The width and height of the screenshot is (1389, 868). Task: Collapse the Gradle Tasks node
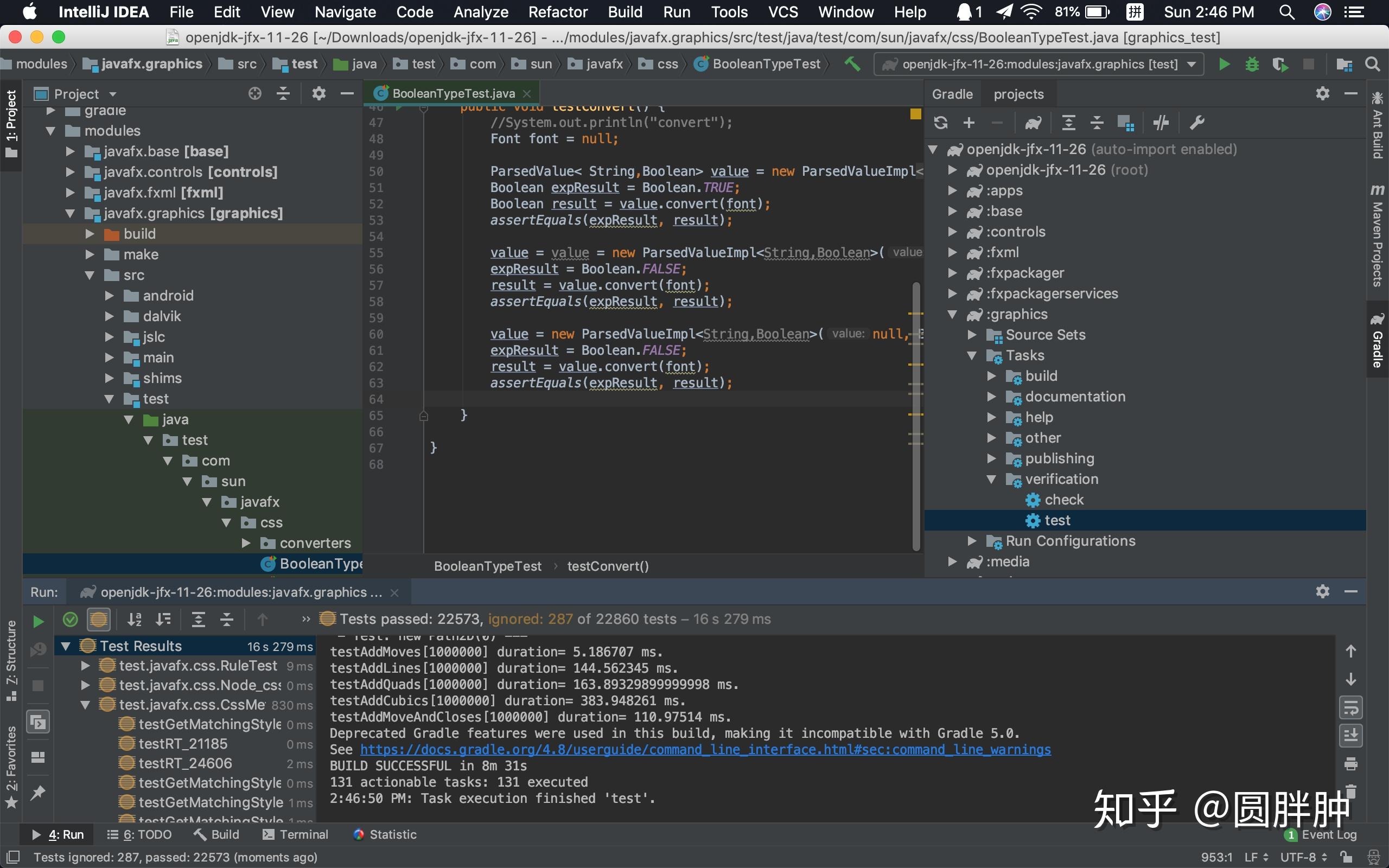tap(972, 356)
